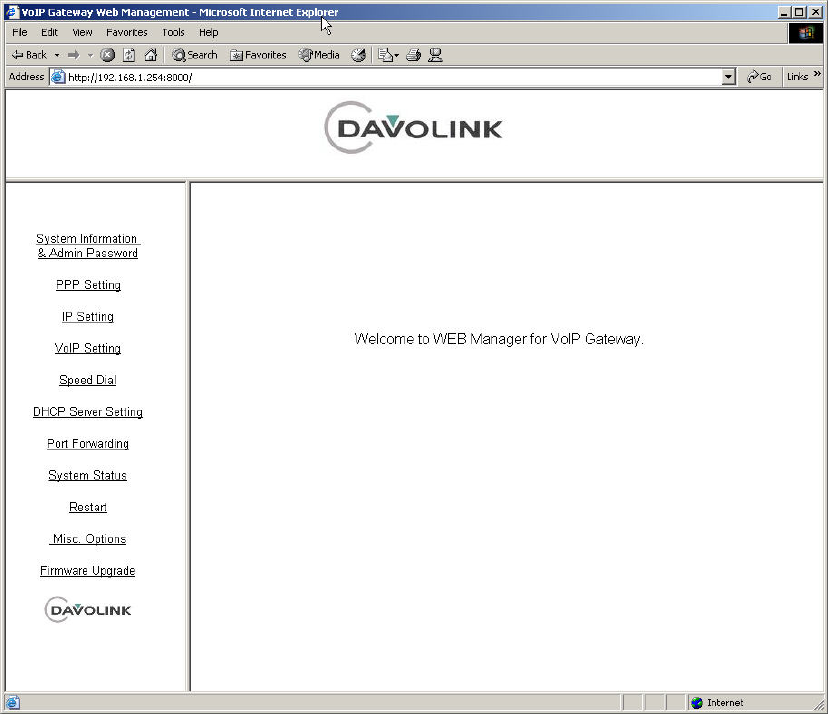Click the IE title bar icon
This screenshot has height=714, width=828.
coord(12,12)
